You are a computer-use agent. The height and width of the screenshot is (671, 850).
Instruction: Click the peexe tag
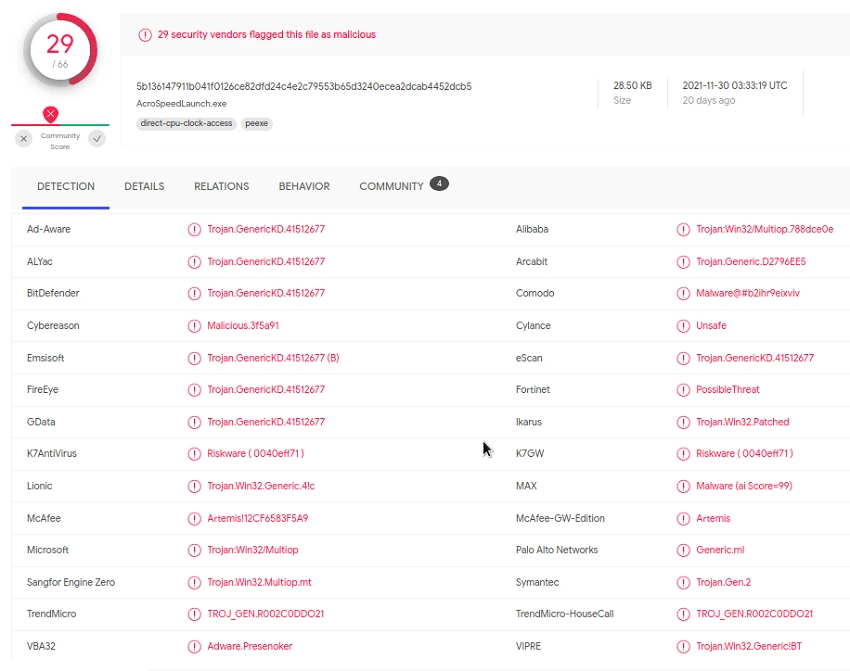point(257,124)
